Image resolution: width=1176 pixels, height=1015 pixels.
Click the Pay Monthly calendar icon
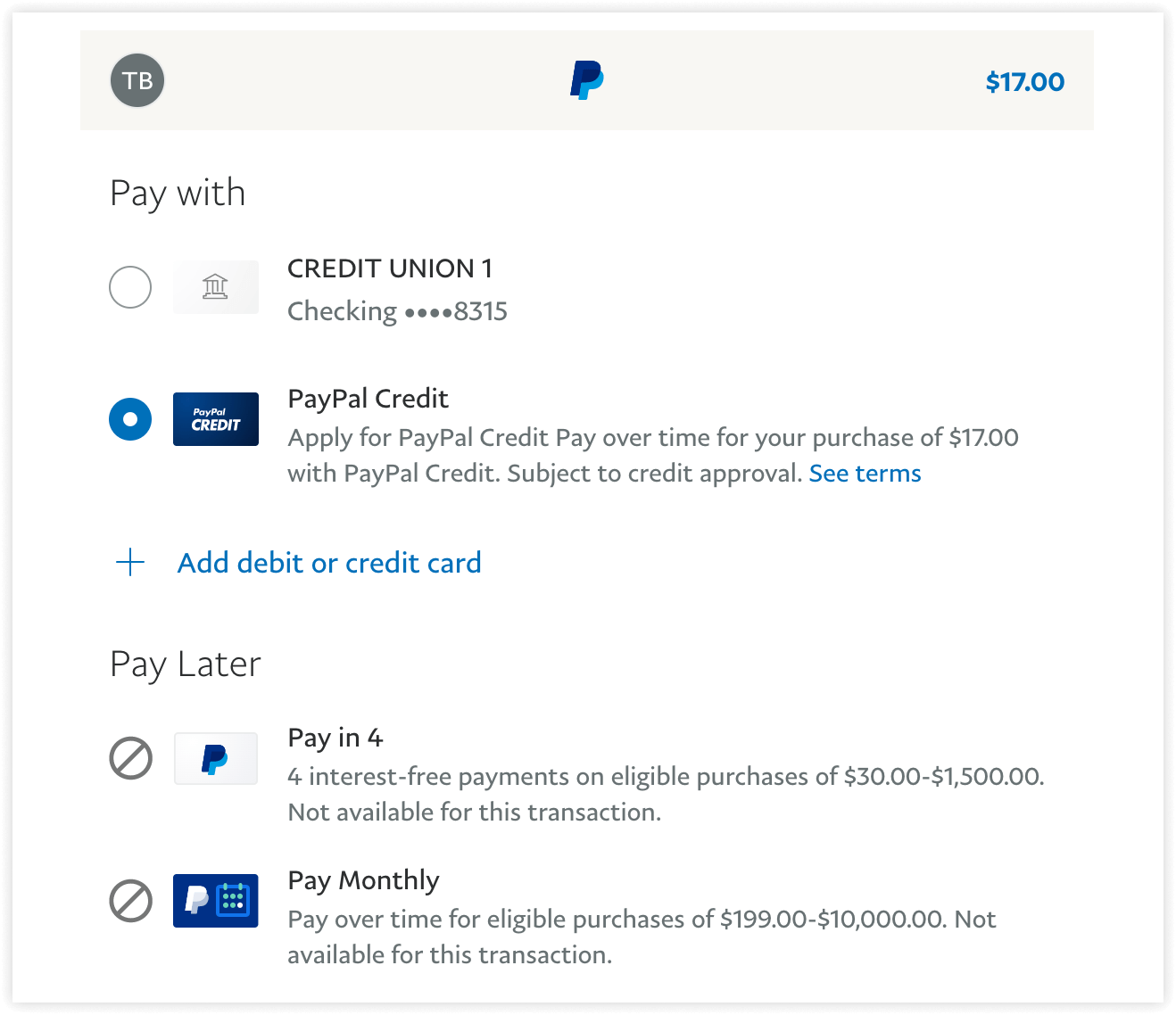tap(216, 901)
